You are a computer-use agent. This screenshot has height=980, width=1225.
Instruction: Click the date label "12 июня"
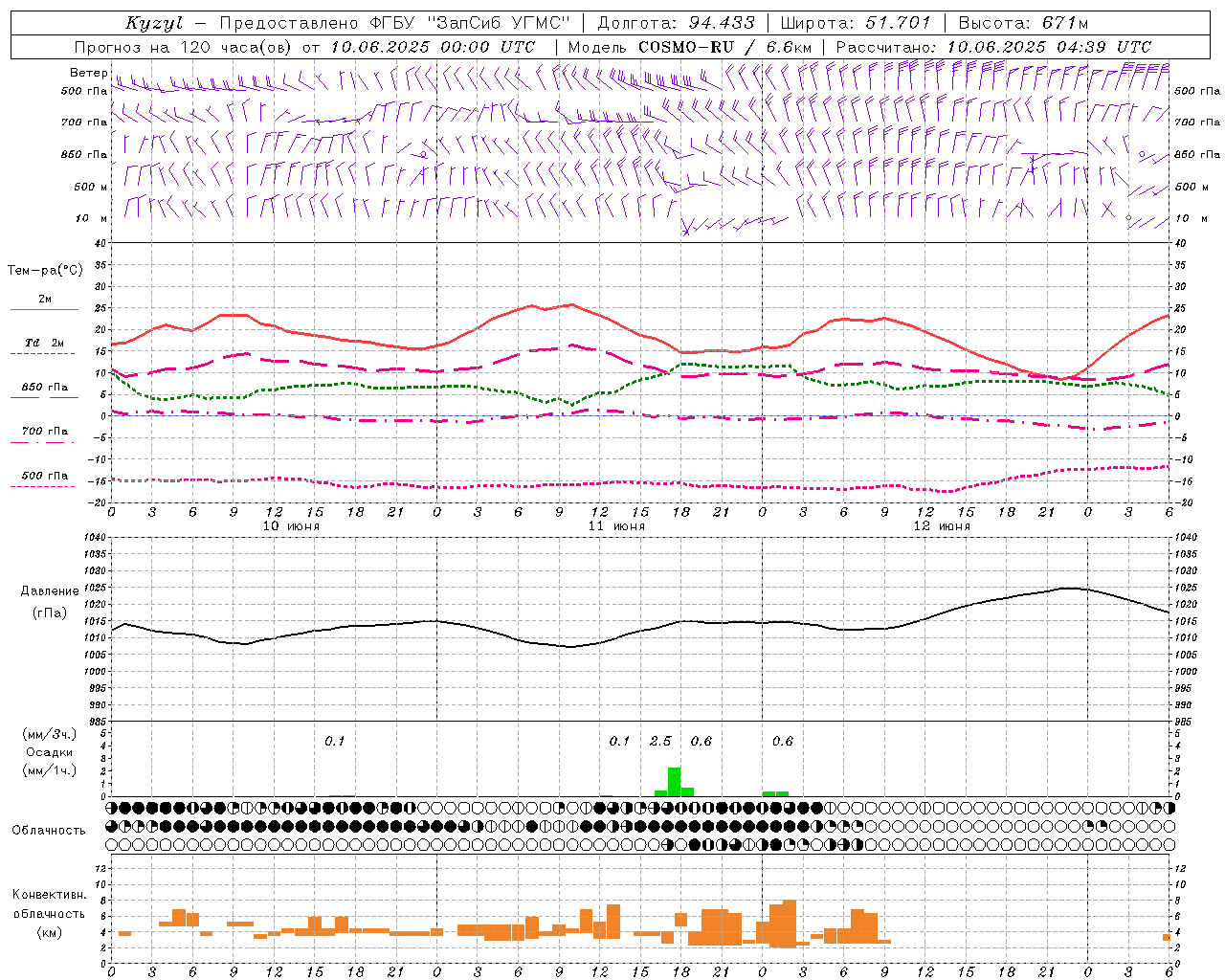click(x=942, y=526)
